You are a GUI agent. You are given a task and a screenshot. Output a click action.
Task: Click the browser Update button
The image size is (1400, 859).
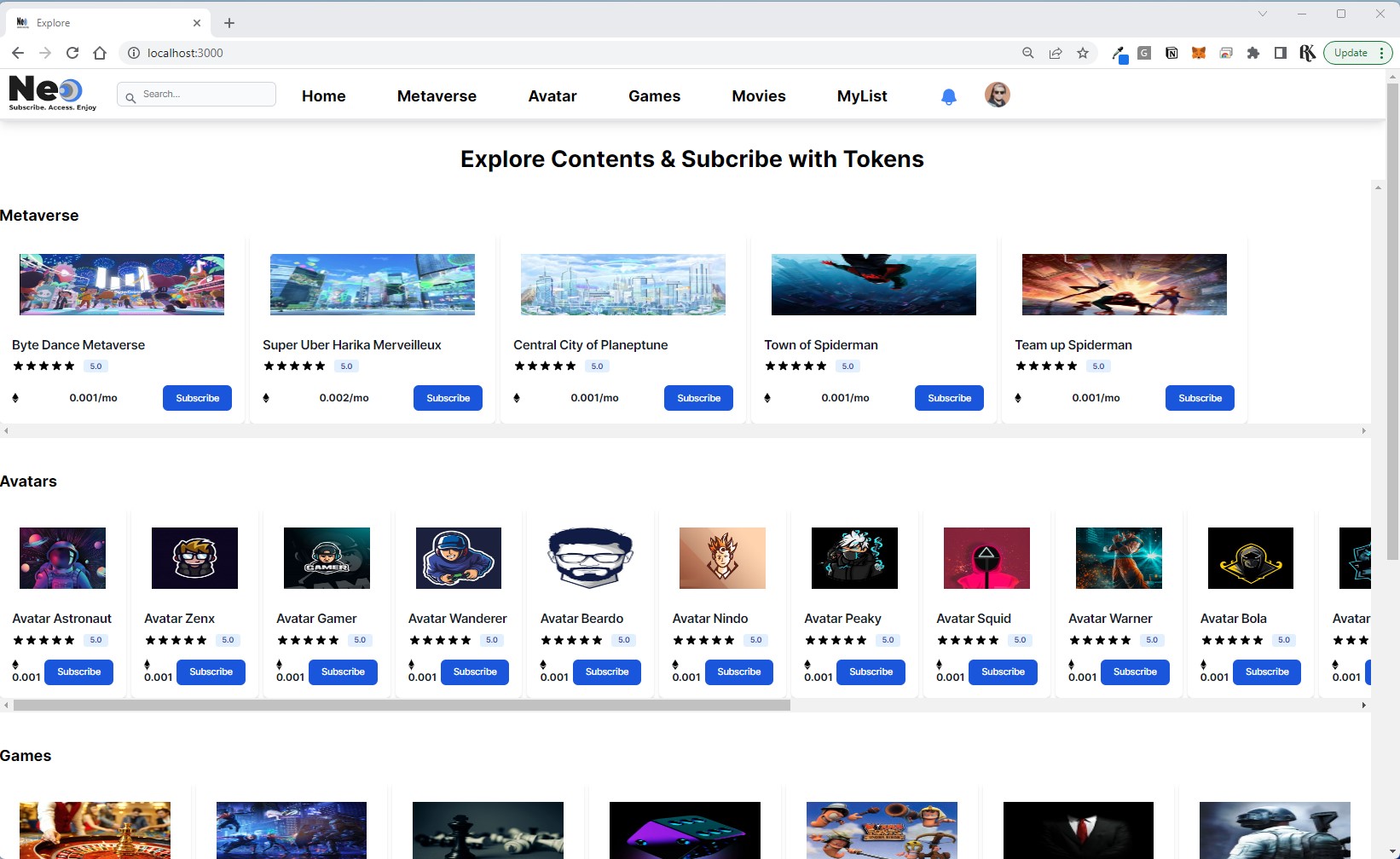[1351, 53]
